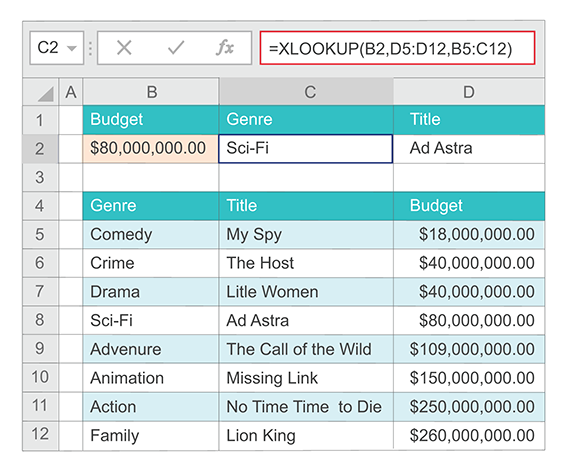Screen dimensions: 567x471
Task: Select cell with $80,000,000.00 in row 2
Action: click(x=151, y=149)
